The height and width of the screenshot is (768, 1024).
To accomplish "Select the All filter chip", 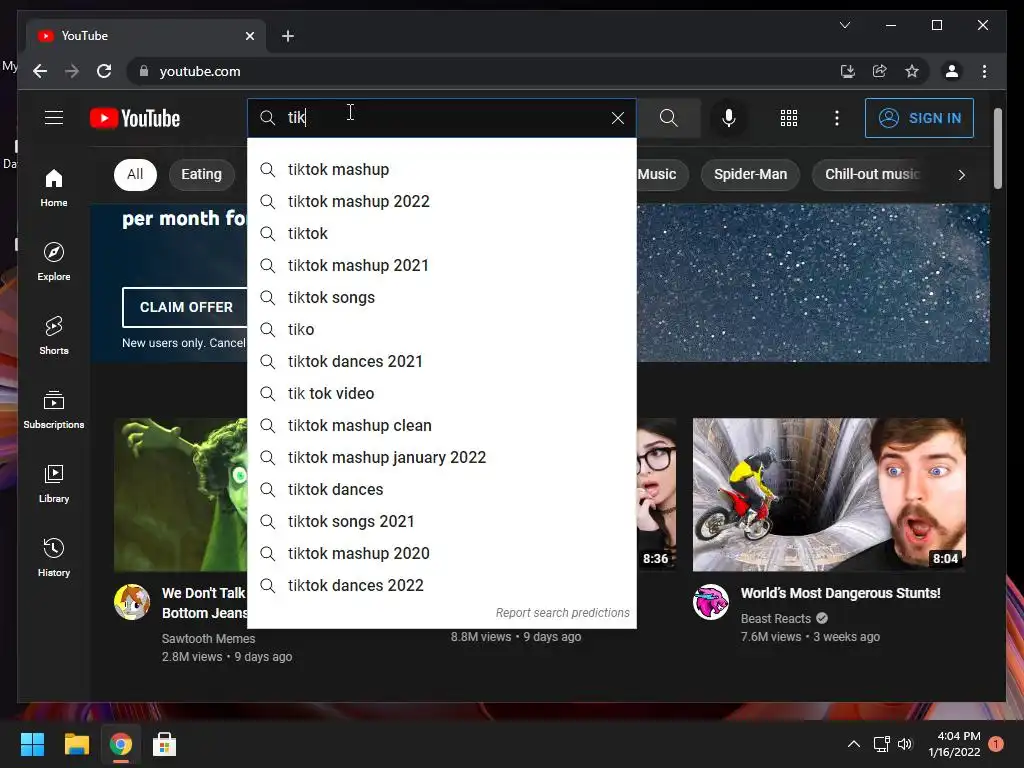I will coord(135,174).
